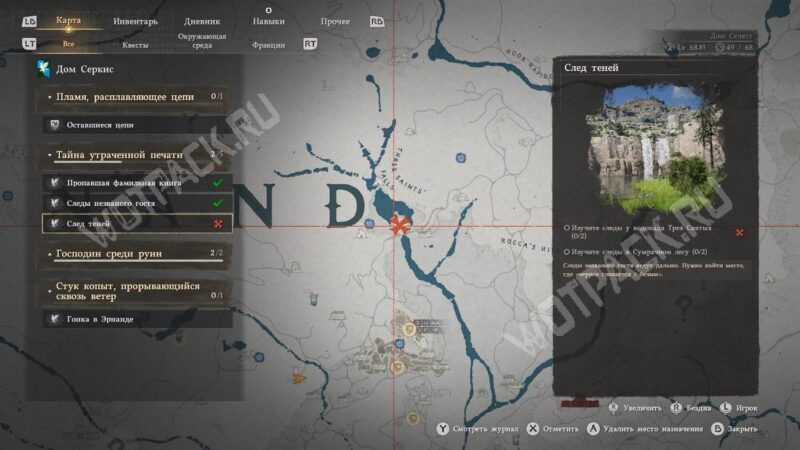The height and width of the screenshot is (450, 800).
Task: Switch to the Квесты filter tab
Action: 136,44
